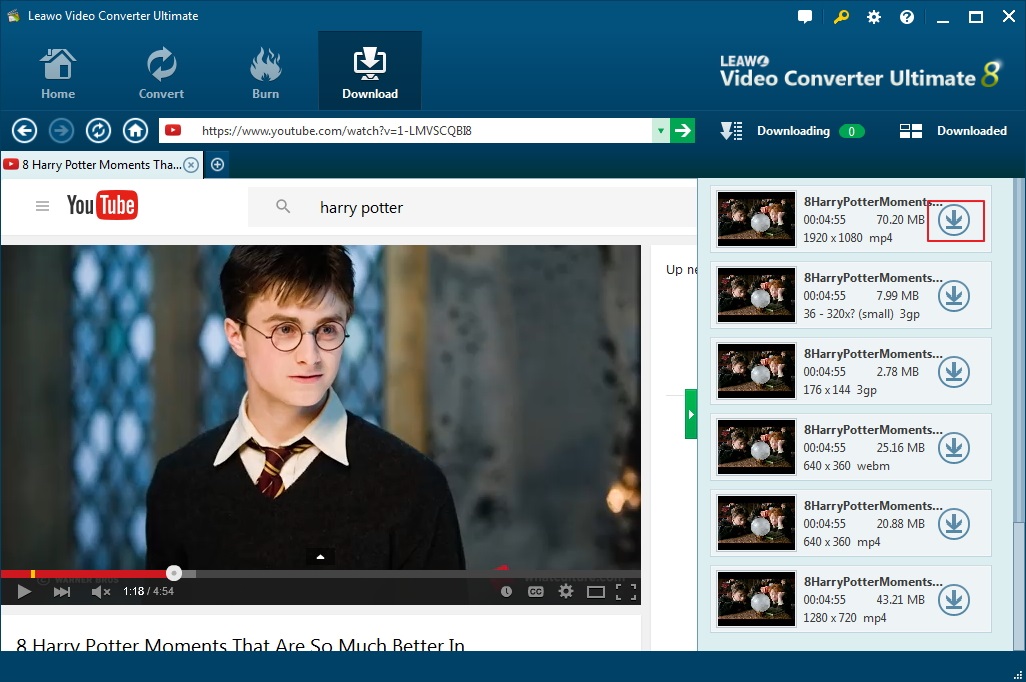The image size is (1026, 682).
Task: Download the 7.99 MB 3gp version
Action: pyautogui.click(x=954, y=296)
